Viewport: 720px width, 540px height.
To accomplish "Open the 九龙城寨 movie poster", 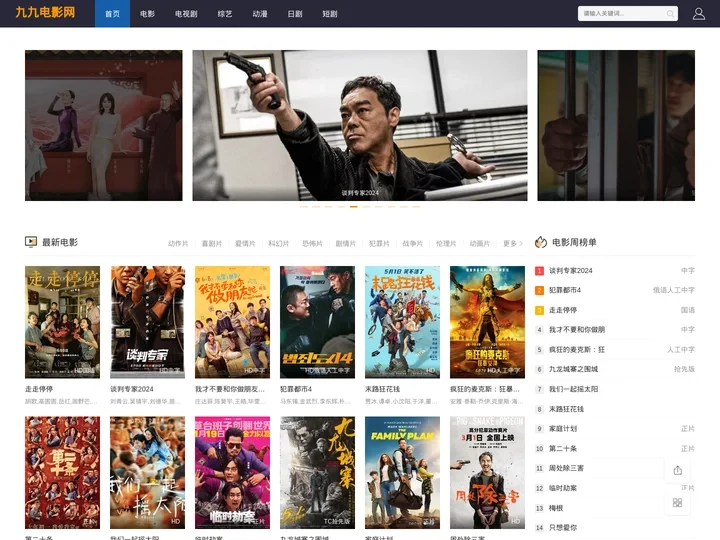I will click(317, 472).
